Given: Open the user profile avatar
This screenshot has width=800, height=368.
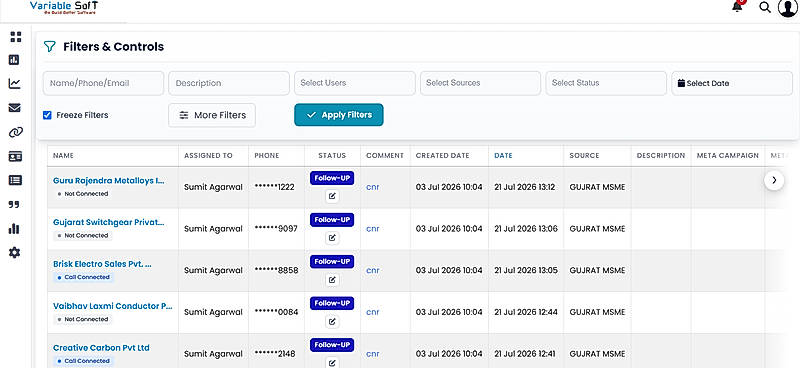Looking at the screenshot, I should (788, 7).
